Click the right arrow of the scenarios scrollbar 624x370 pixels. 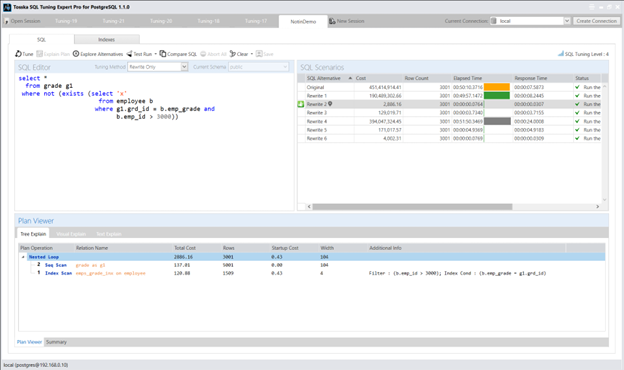pos(597,206)
